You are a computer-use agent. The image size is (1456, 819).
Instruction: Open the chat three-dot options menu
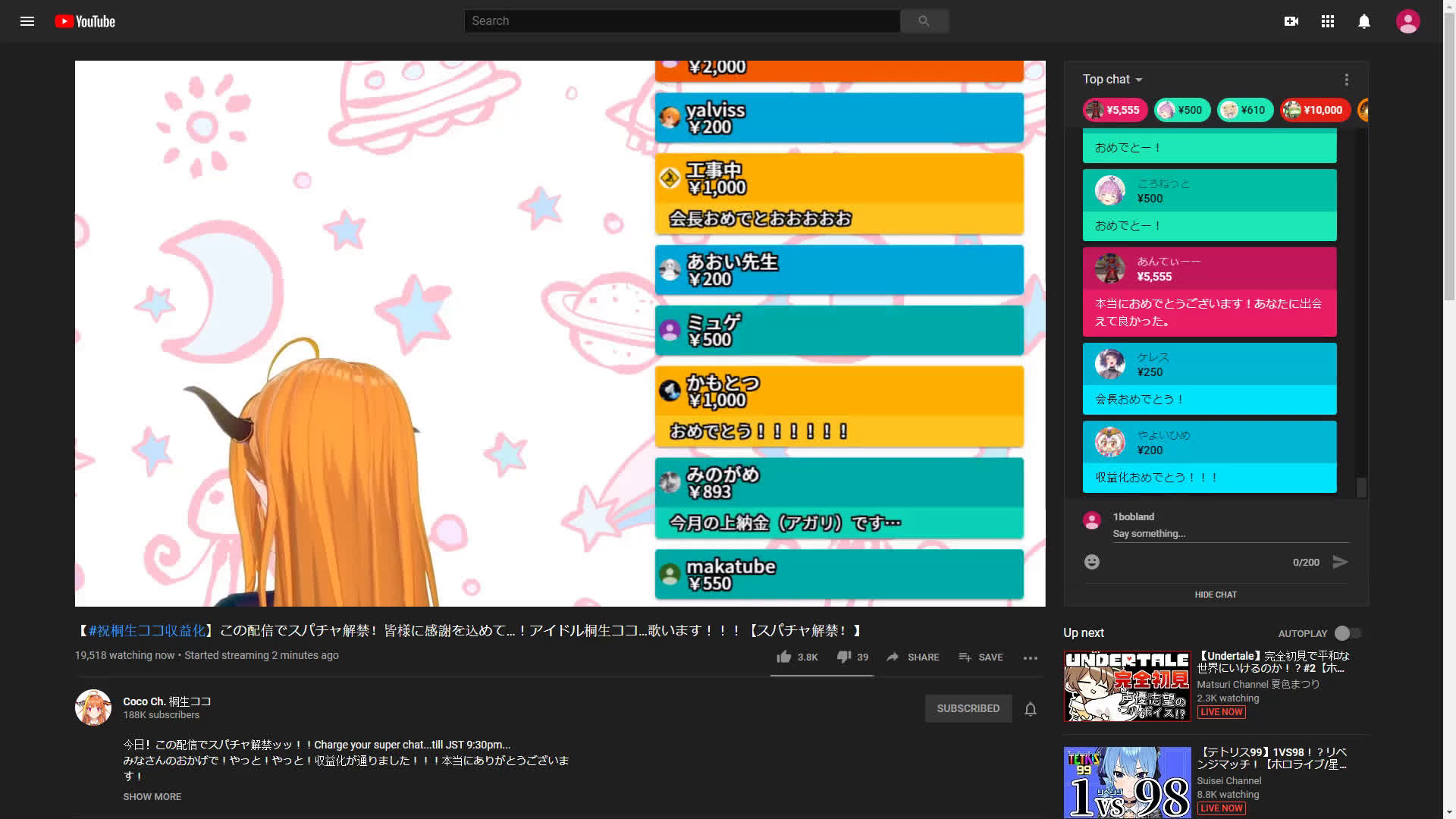pyautogui.click(x=1347, y=80)
